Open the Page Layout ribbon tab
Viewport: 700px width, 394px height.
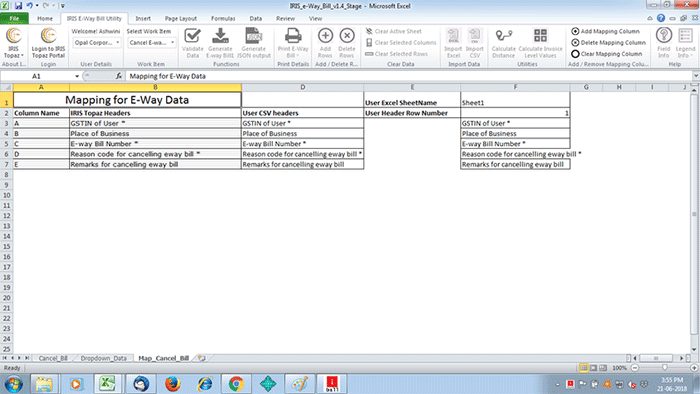pos(180,18)
